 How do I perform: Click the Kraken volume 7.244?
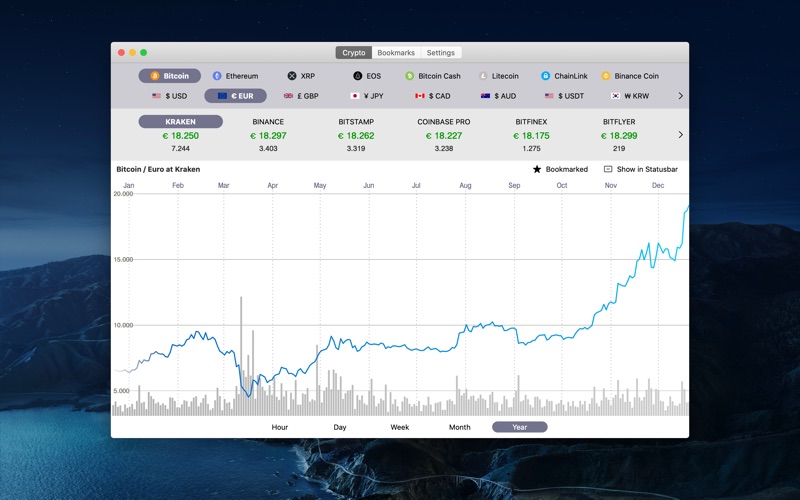click(181, 148)
